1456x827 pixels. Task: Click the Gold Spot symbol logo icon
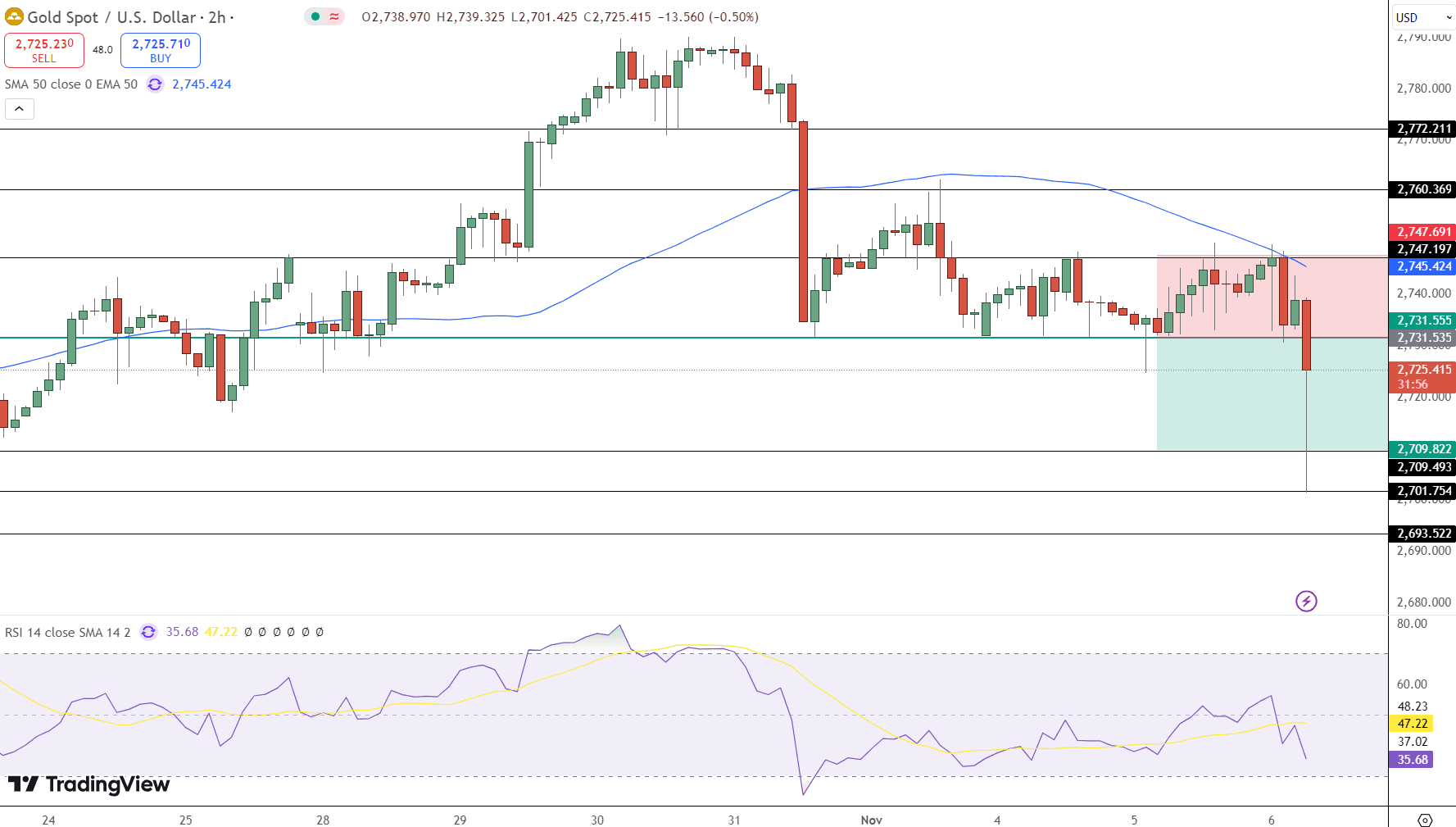point(14,16)
